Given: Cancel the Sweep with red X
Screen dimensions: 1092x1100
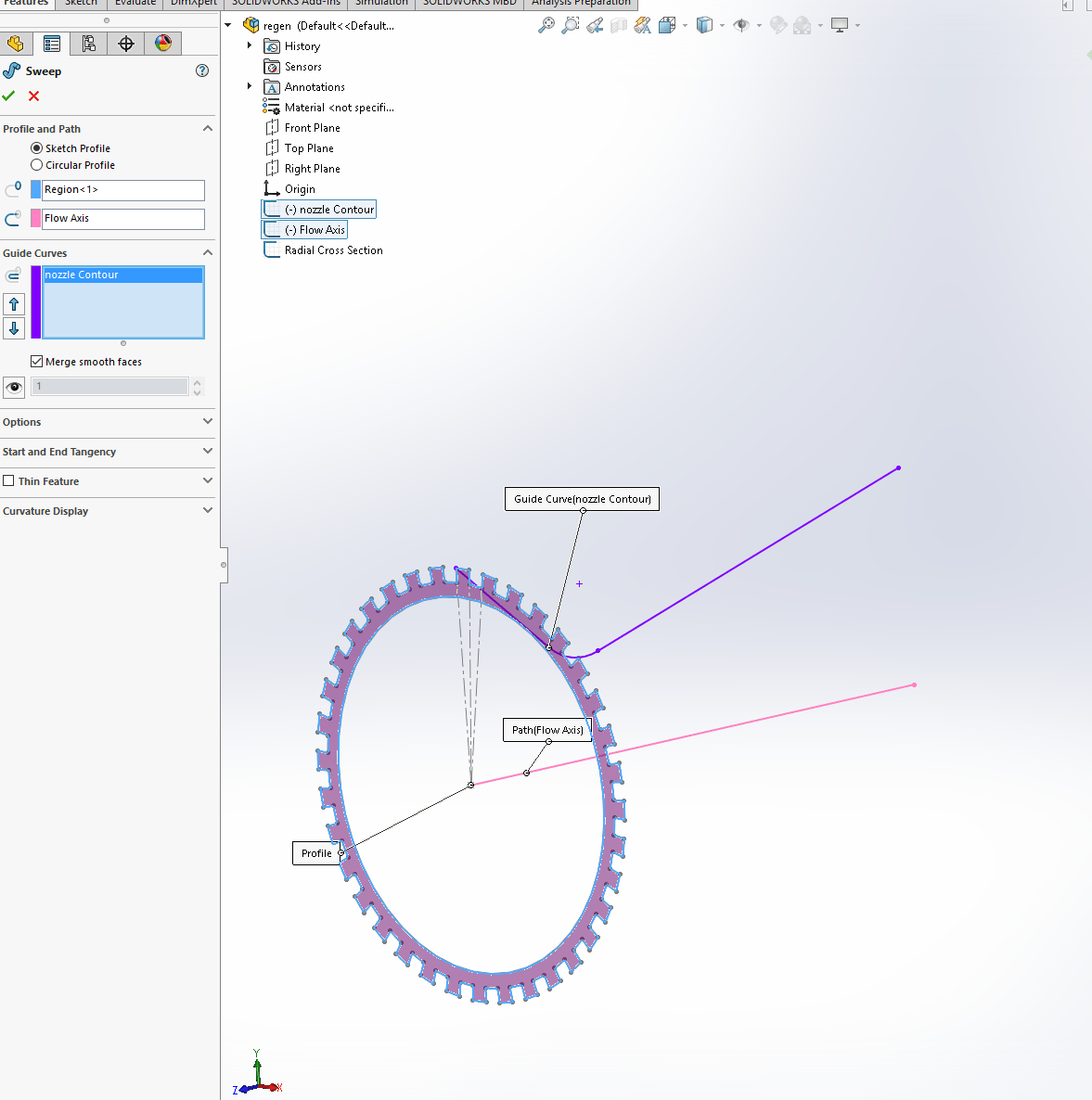Looking at the screenshot, I should 32,96.
